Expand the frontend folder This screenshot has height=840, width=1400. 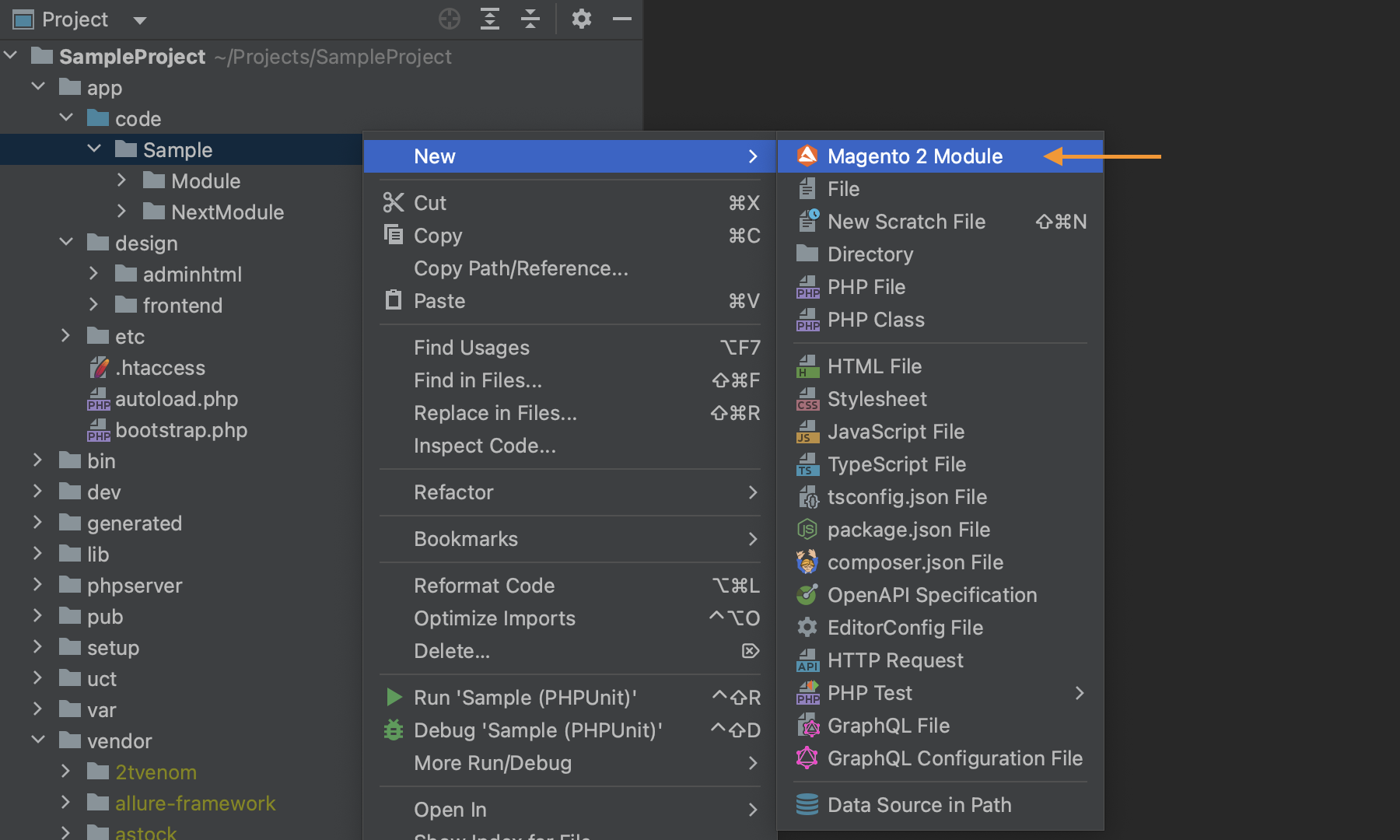(x=93, y=305)
